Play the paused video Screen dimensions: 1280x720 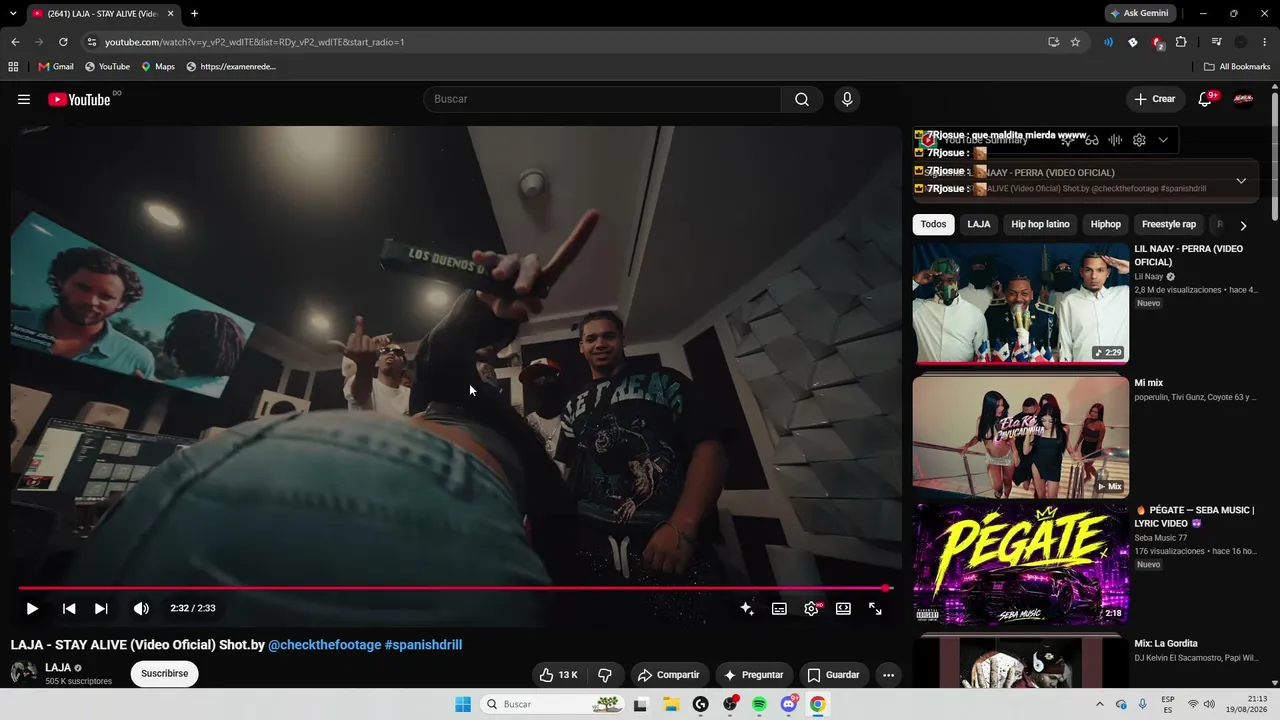pos(32,608)
